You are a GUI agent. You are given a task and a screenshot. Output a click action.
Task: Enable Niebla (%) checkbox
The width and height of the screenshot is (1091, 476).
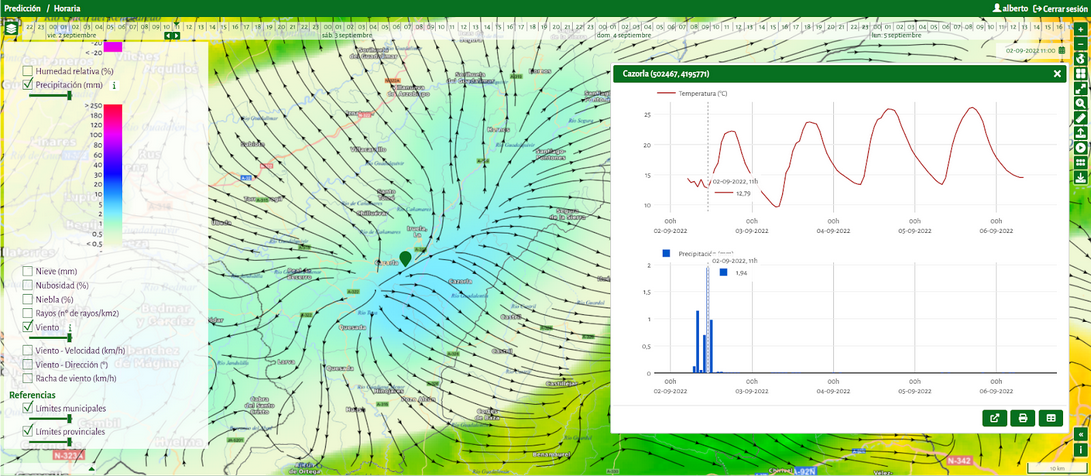[28, 299]
